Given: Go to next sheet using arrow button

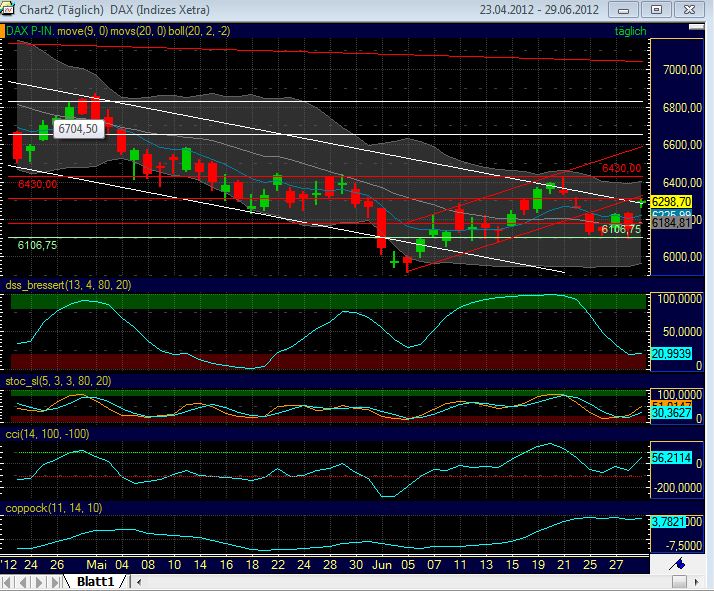Looking at the screenshot, I should click(39, 582).
